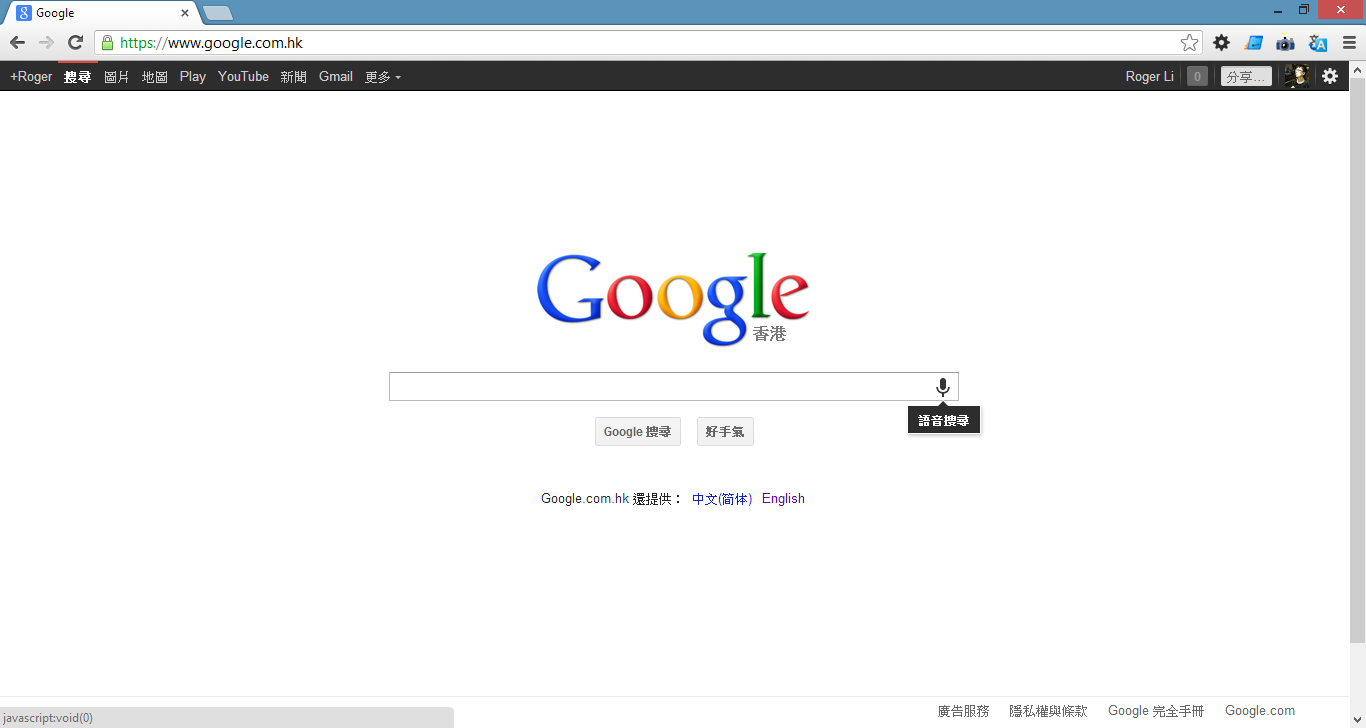Open 地圖 maps in the Google bar

tap(155, 76)
